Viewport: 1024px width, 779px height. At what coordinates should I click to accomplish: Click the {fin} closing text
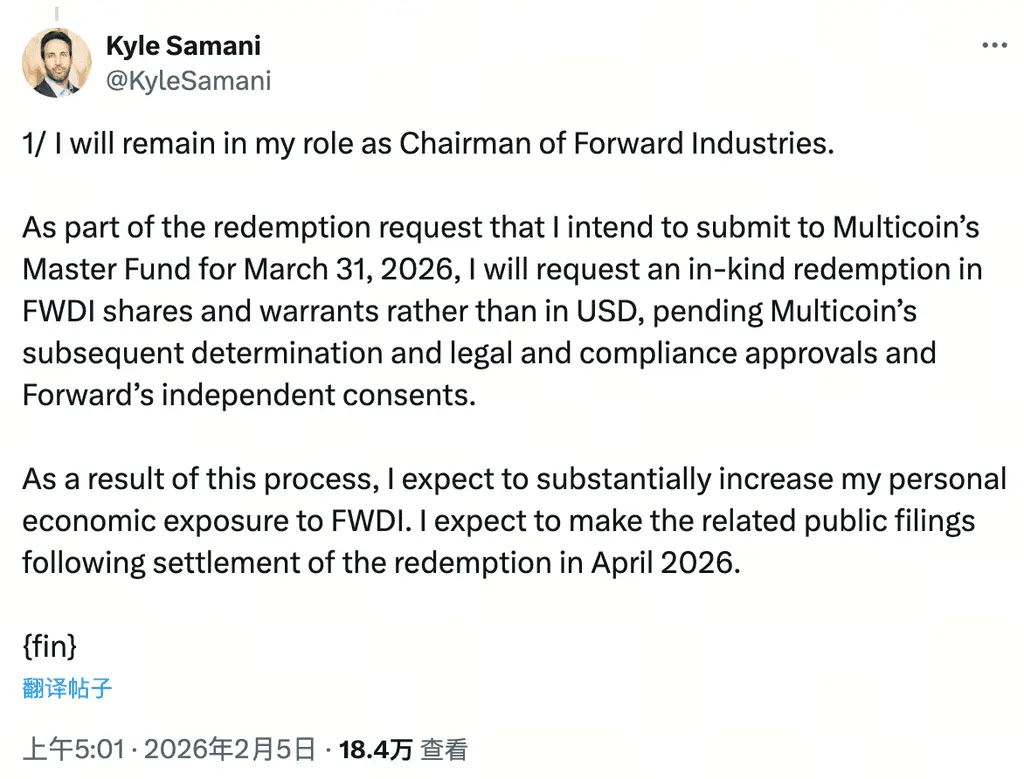(50, 647)
